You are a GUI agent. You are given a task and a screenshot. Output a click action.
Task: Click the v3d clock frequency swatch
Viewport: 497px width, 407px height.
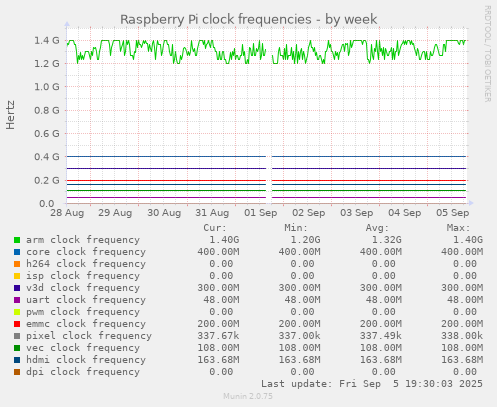click(x=17, y=288)
